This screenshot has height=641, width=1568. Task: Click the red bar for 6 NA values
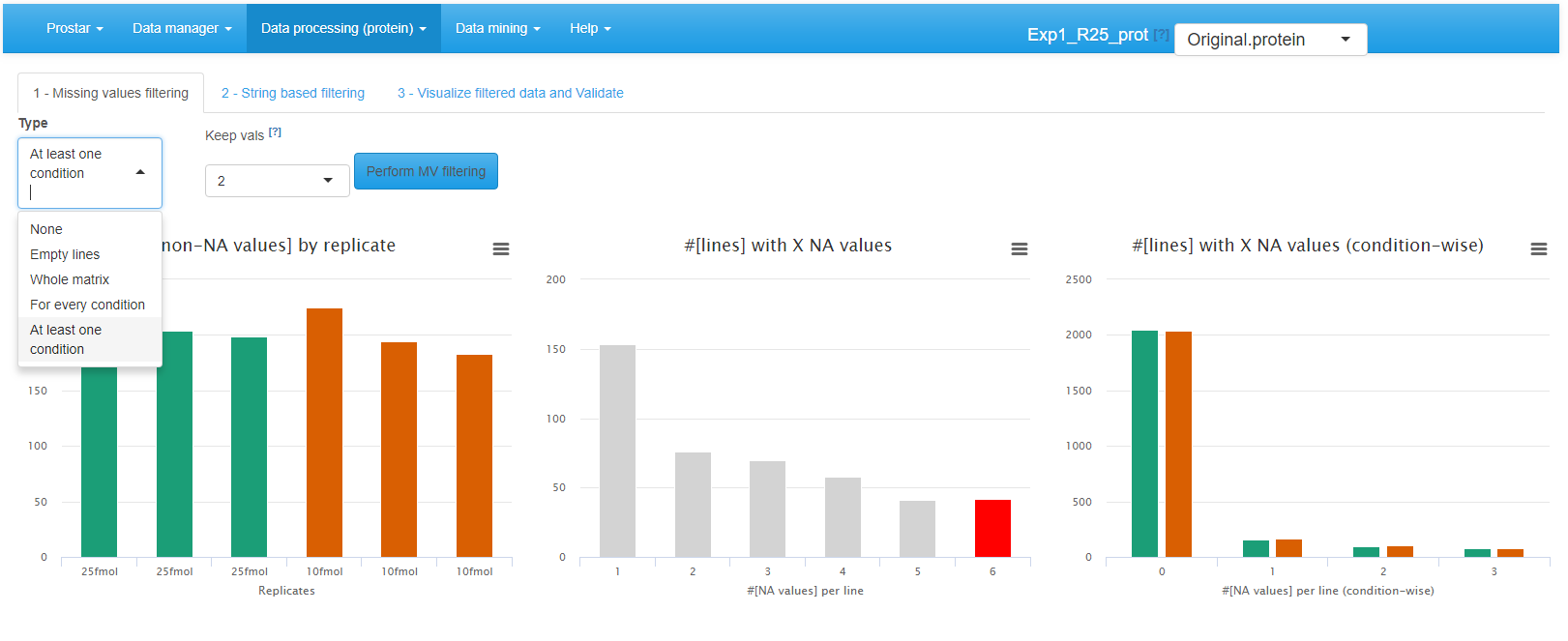(x=992, y=528)
